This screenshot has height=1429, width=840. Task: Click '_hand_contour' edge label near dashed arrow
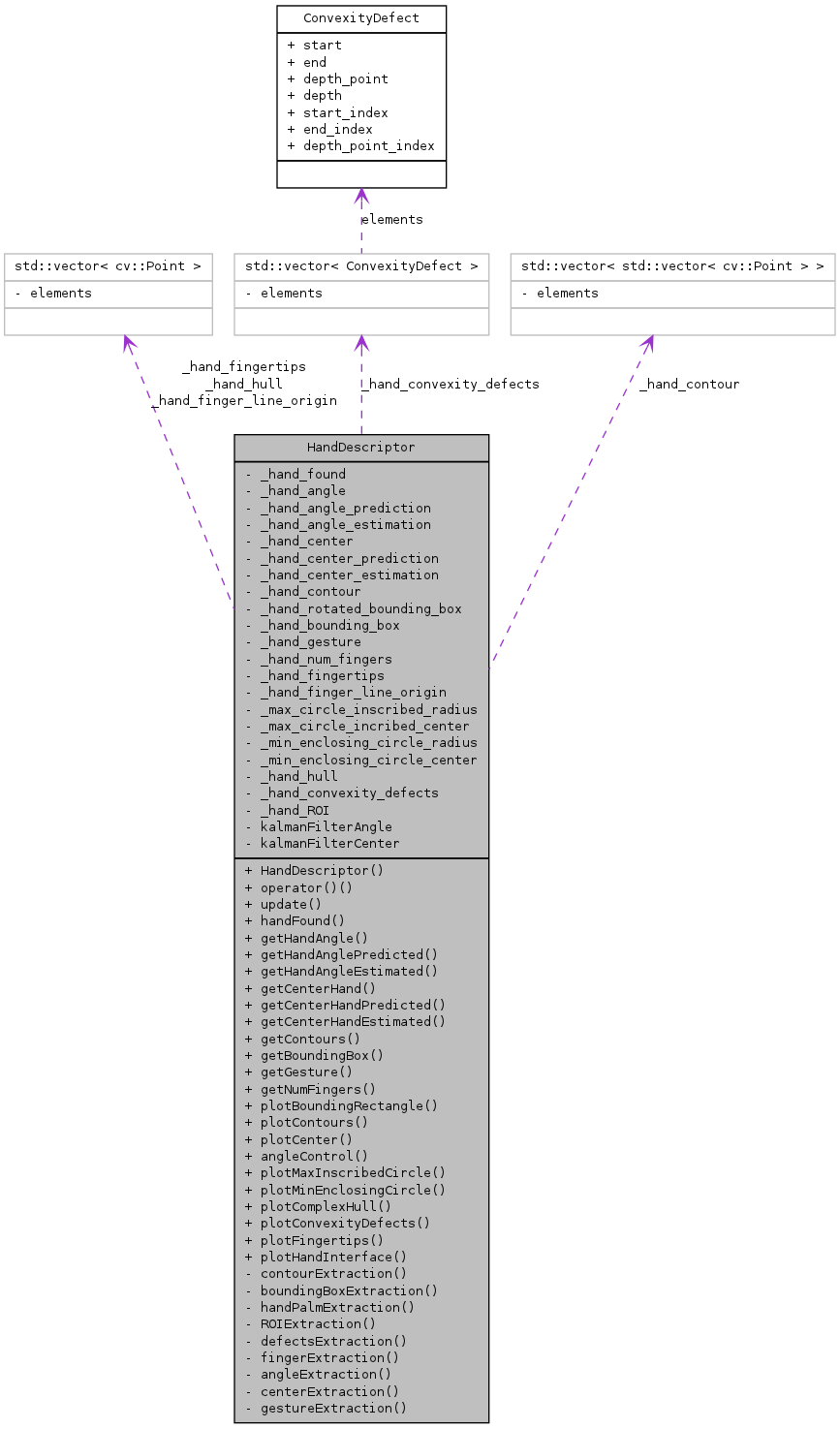pos(689,384)
